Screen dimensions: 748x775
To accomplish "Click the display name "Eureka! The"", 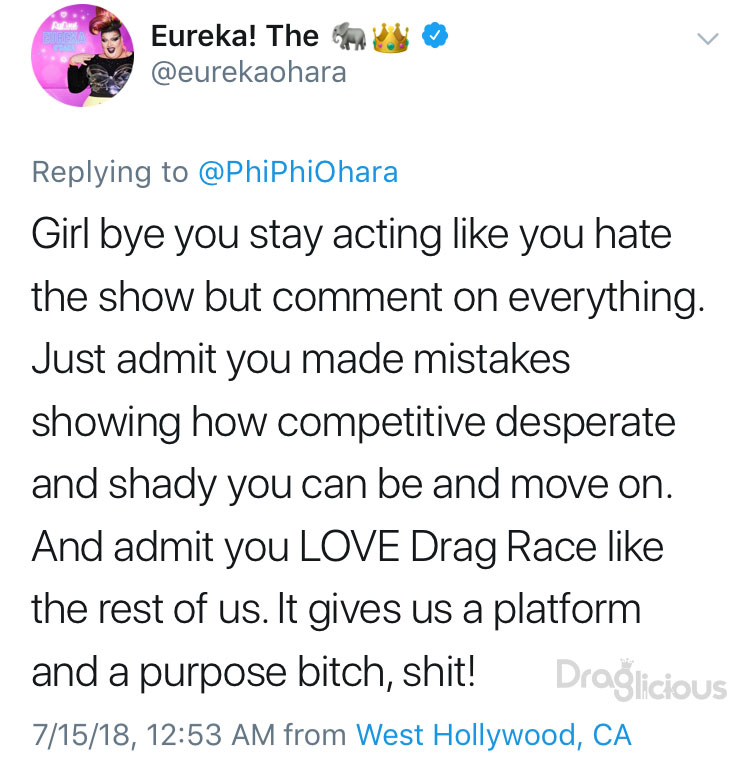I will [x=235, y=37].
